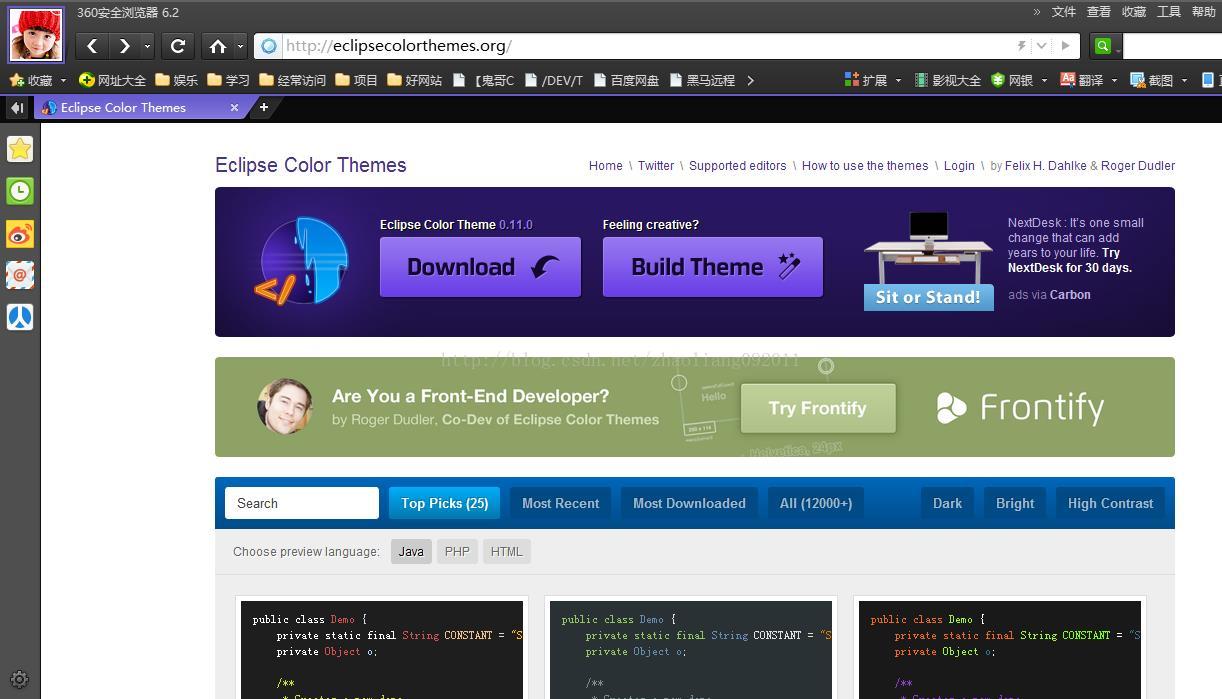Viewport: 1222px width, 699px height.
Task: Open the sidebar Renren icon
Action: click(20, 317)
